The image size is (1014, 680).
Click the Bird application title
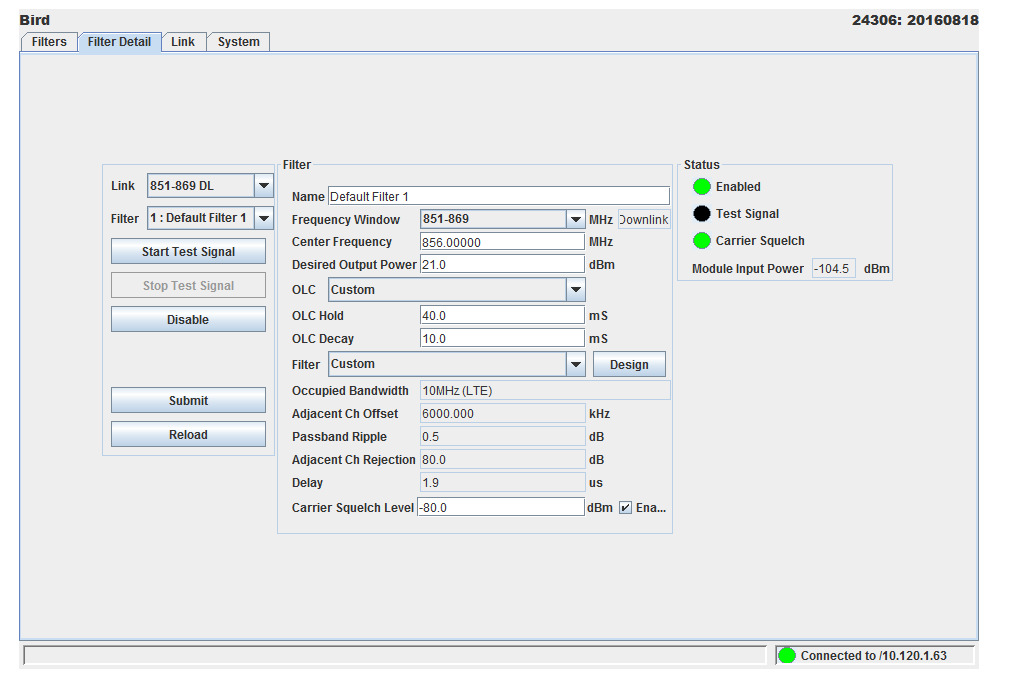click(35, 20)
